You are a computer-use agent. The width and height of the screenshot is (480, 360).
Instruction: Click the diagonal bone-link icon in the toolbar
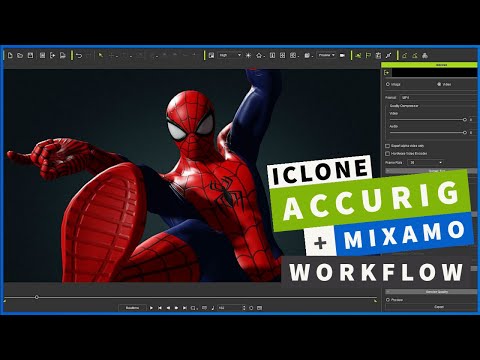388,55
